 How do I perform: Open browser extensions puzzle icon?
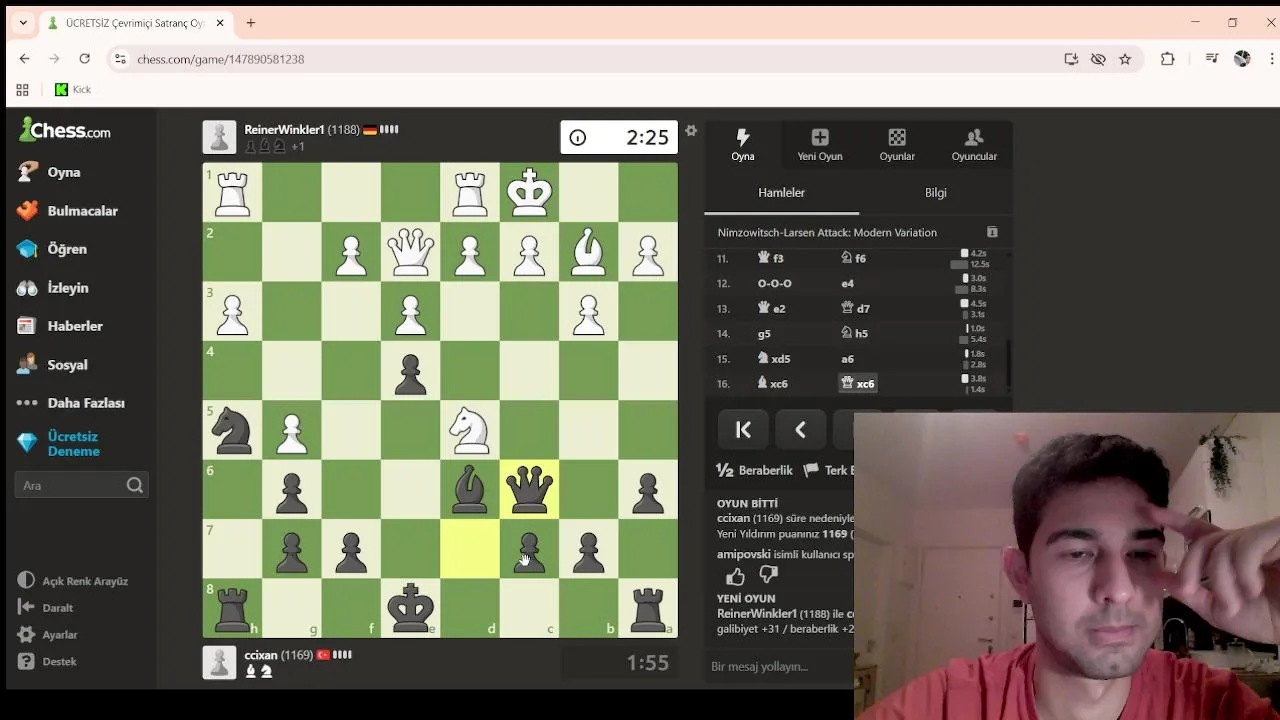click(x=1167, y=59)
